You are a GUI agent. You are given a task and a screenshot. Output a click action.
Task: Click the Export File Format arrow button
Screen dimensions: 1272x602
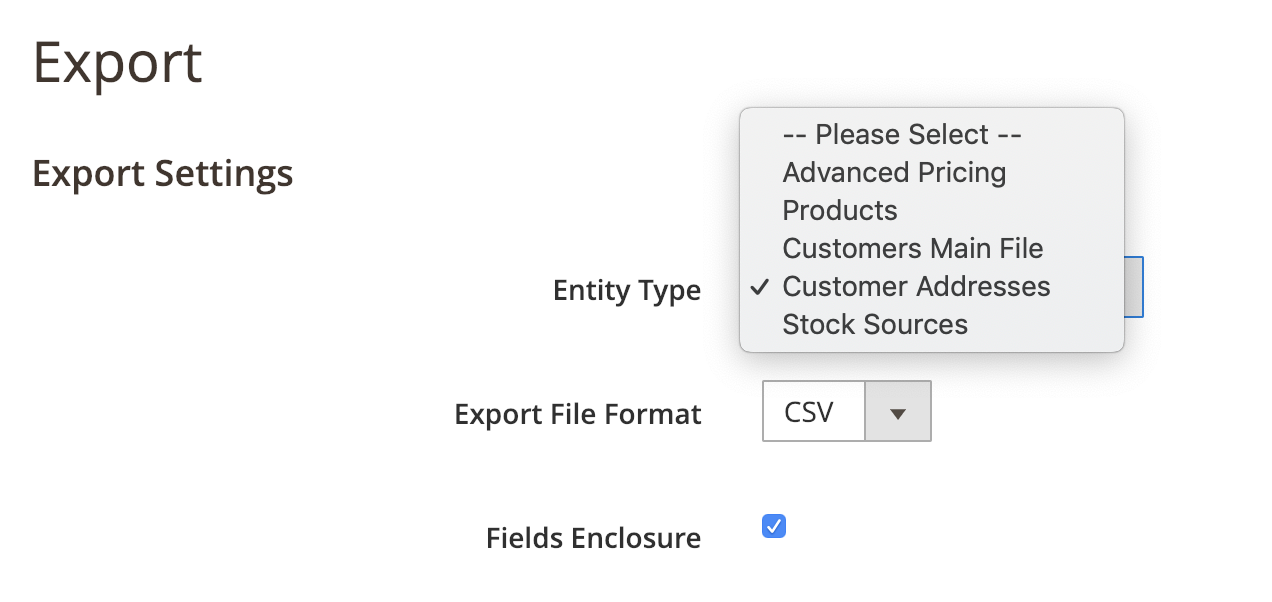point(898,411)
